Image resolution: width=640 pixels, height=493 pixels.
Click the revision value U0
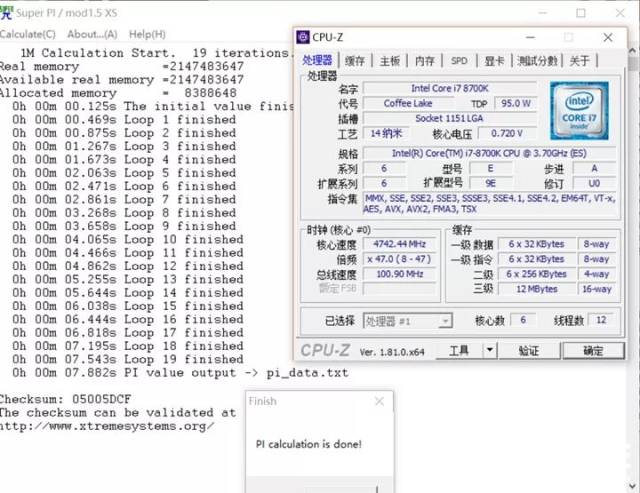click(x=594, y=183)
